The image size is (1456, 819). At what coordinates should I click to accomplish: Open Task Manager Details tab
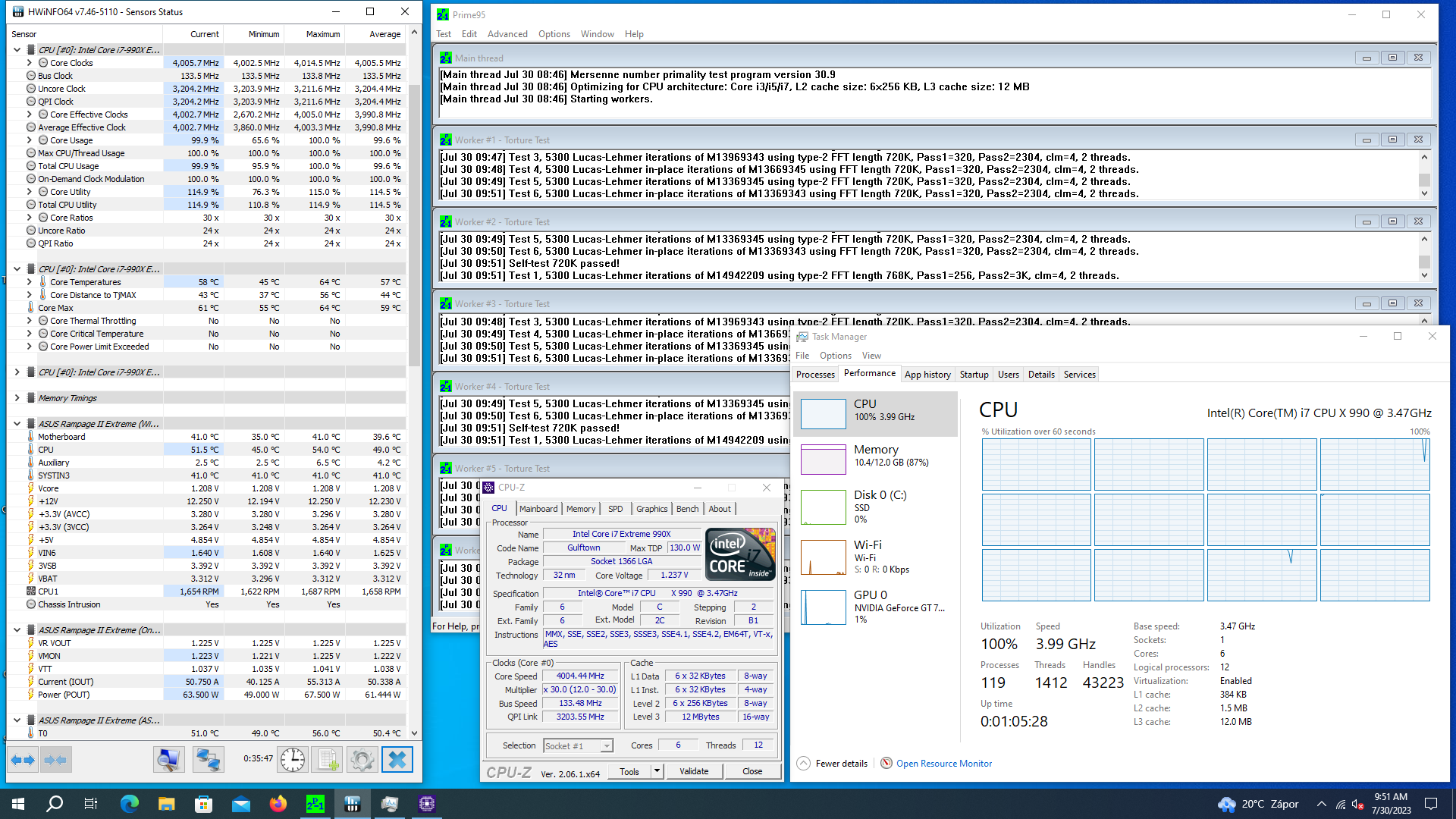pyautogui.click(x=1041, y=375)
